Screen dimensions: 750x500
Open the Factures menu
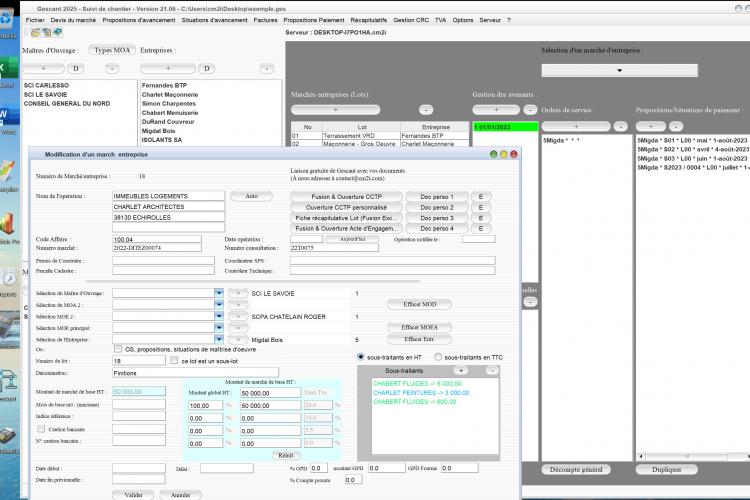click(x=265, y=20)
